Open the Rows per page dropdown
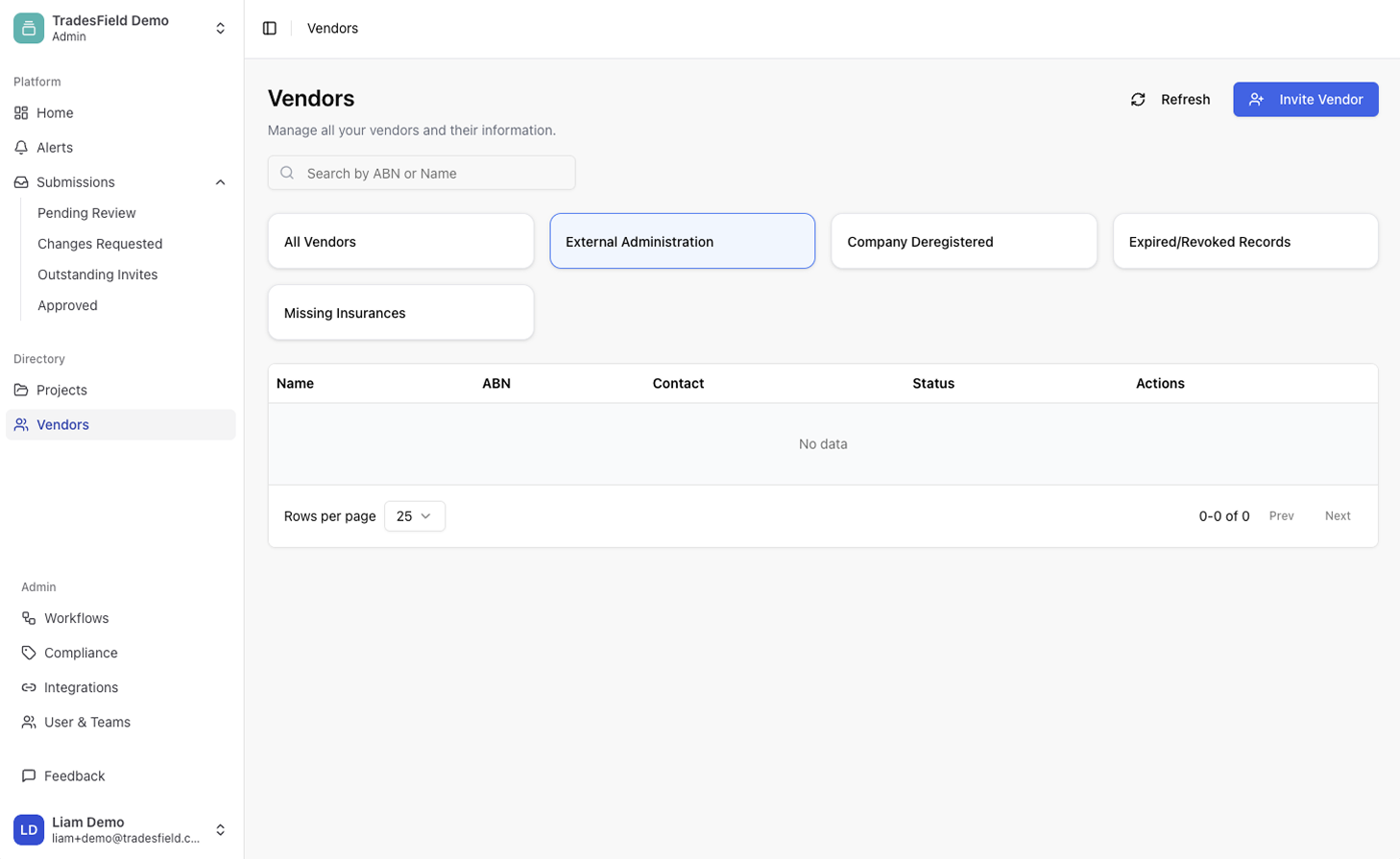The image size is (1400, 859). coord(414,515)
